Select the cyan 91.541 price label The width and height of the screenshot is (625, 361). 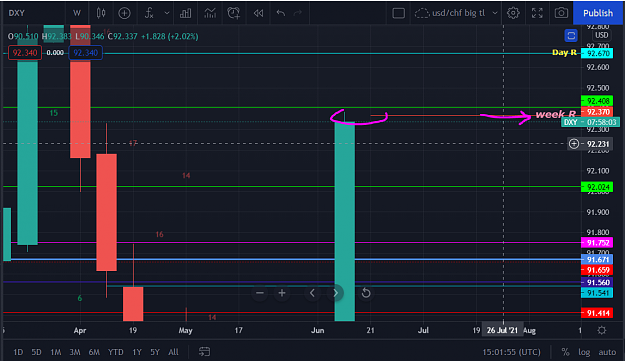(x=597, y=293)
